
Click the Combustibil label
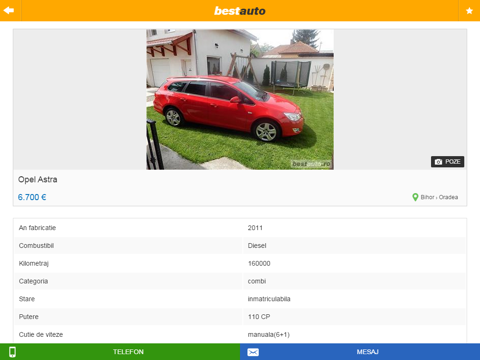(36, 246)
